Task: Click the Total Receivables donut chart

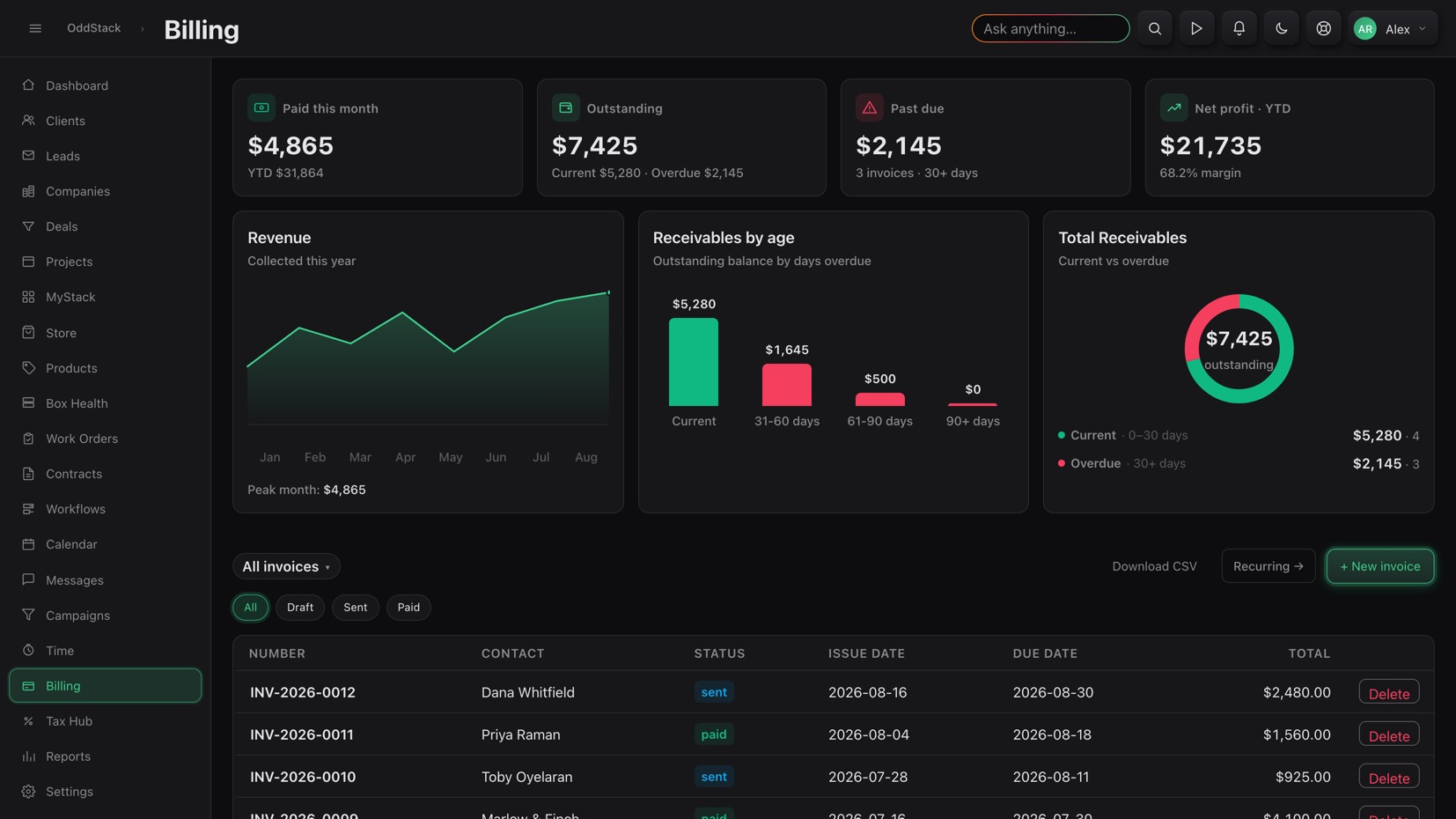Action: point(1239,349)
